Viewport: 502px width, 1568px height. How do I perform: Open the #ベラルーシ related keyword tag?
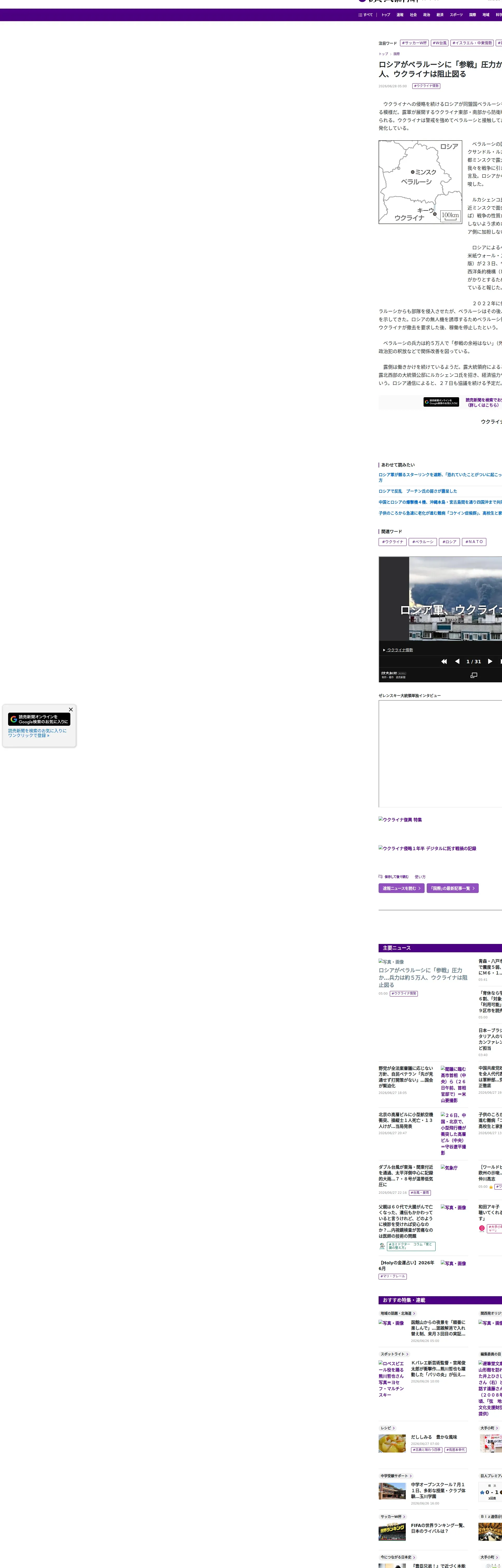(x=423, y=542)
